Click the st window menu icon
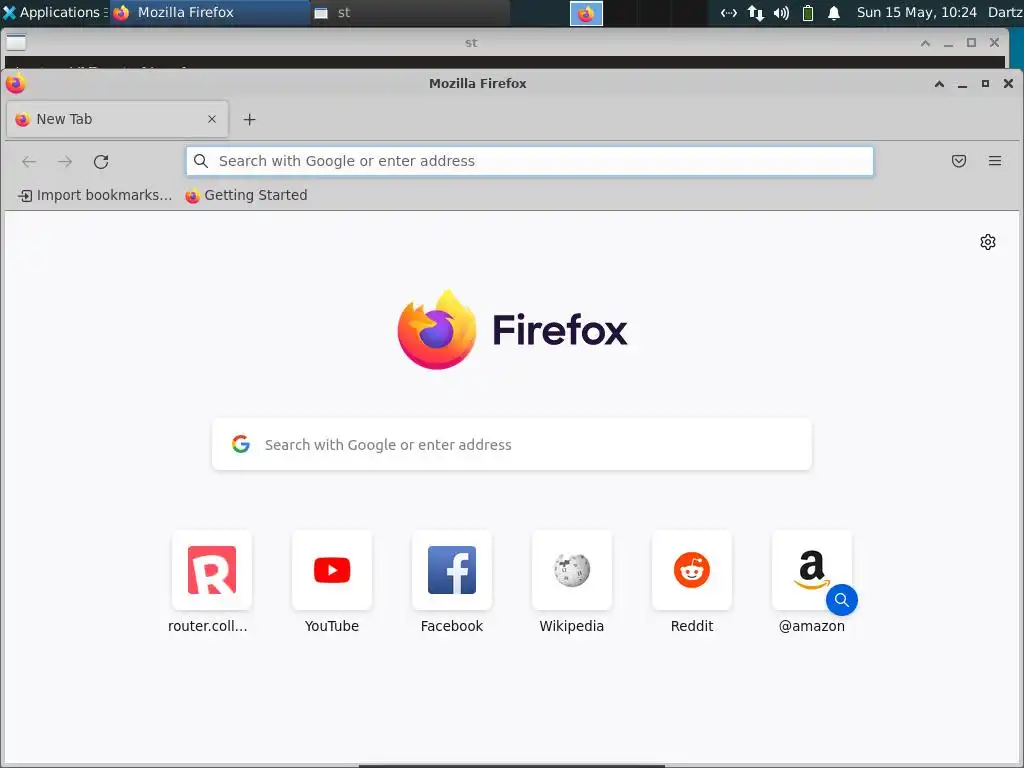 [16, 42]
